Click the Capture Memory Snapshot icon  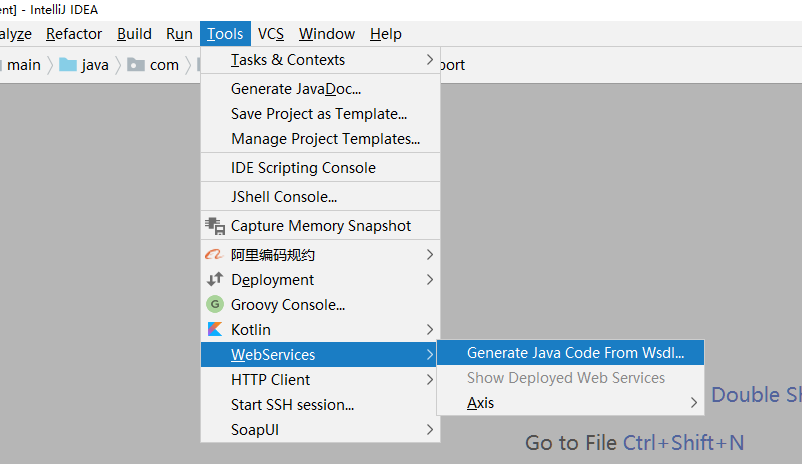coord(215,226)
